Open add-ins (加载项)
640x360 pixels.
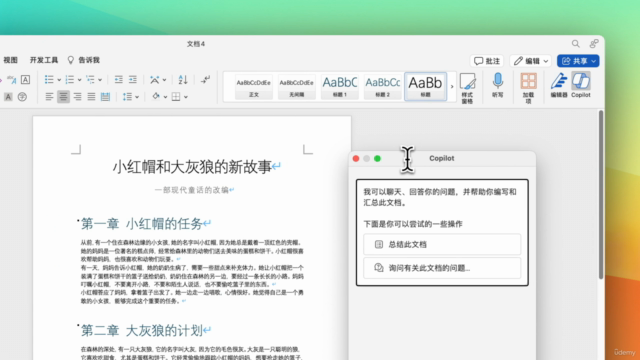point(529,88)
